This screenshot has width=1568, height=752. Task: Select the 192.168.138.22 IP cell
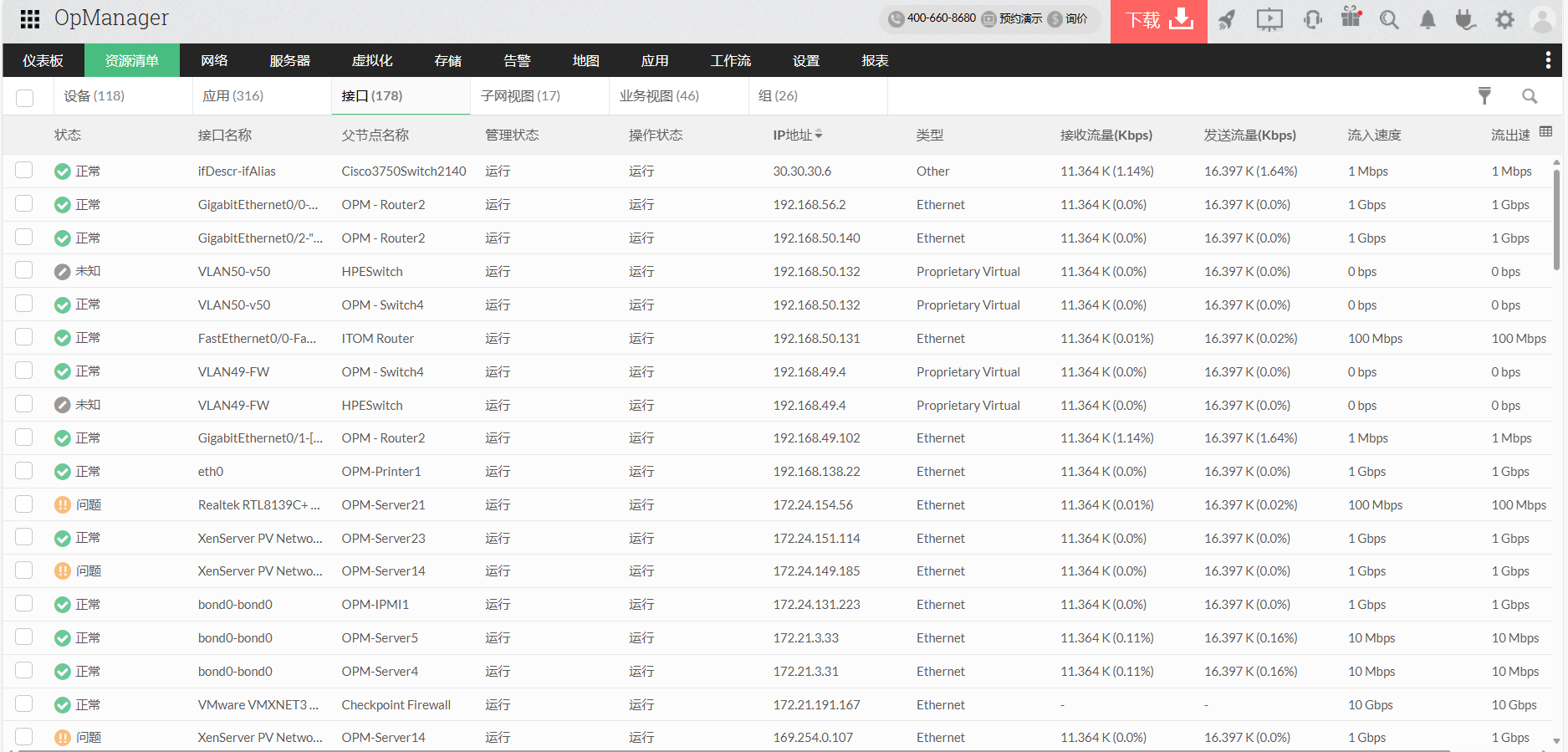816,472
